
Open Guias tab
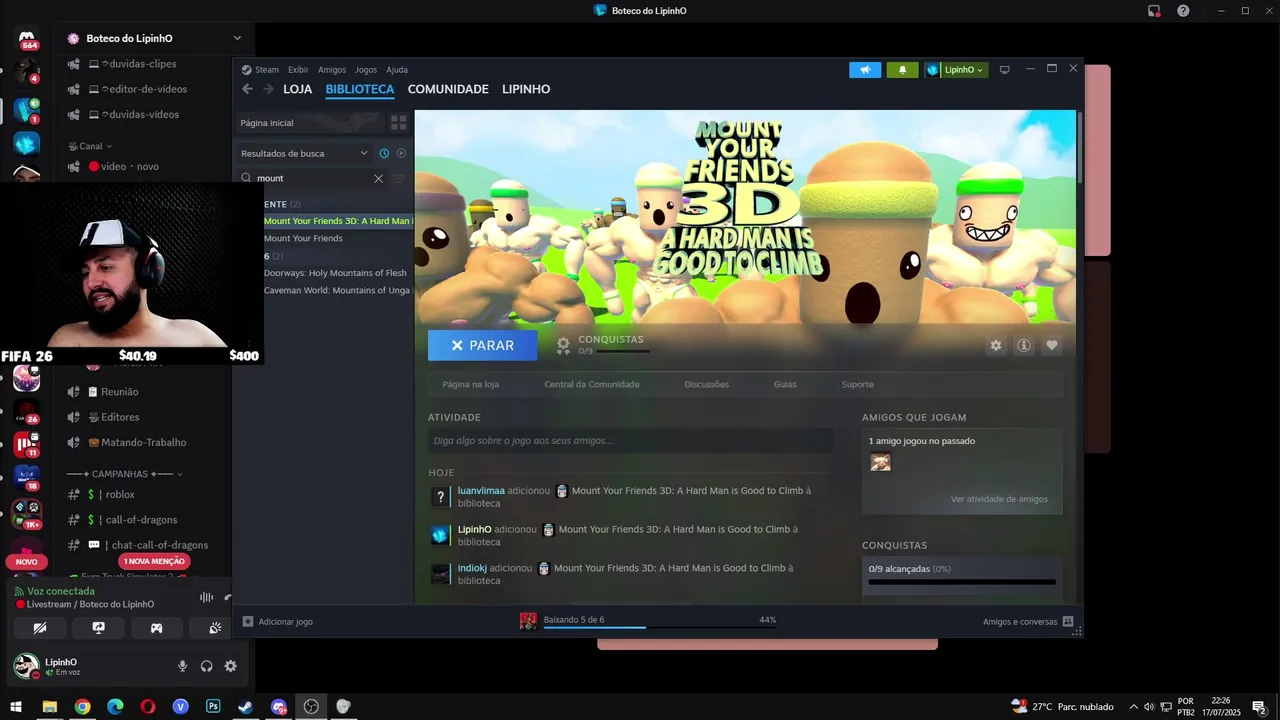coord(785,384)
